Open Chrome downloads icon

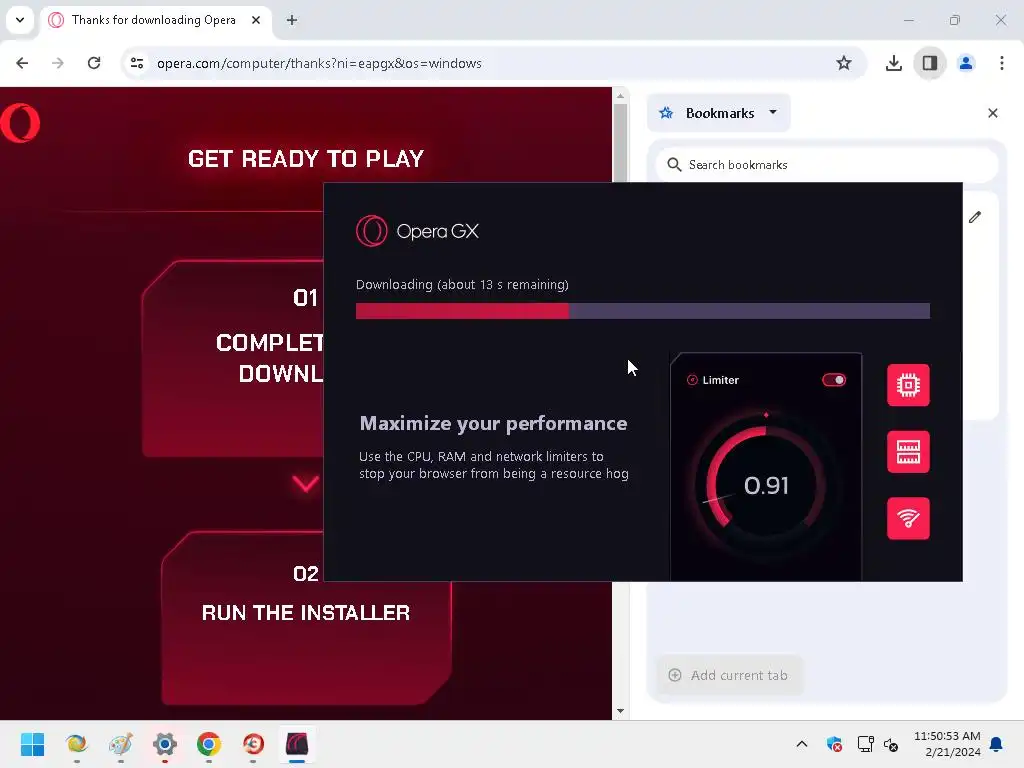[893, 63]
